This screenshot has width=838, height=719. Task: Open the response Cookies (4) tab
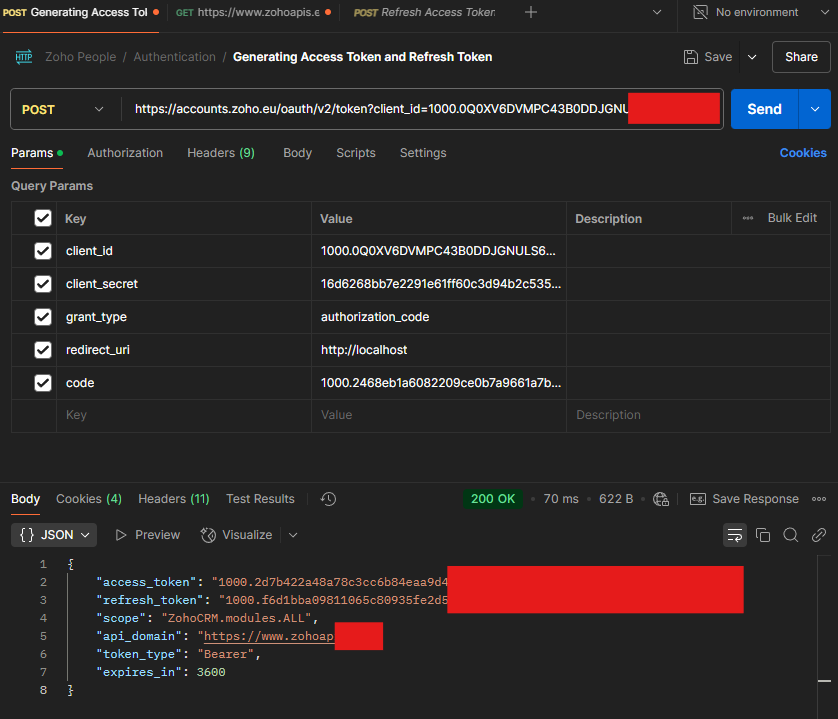[x=89, y=499]
